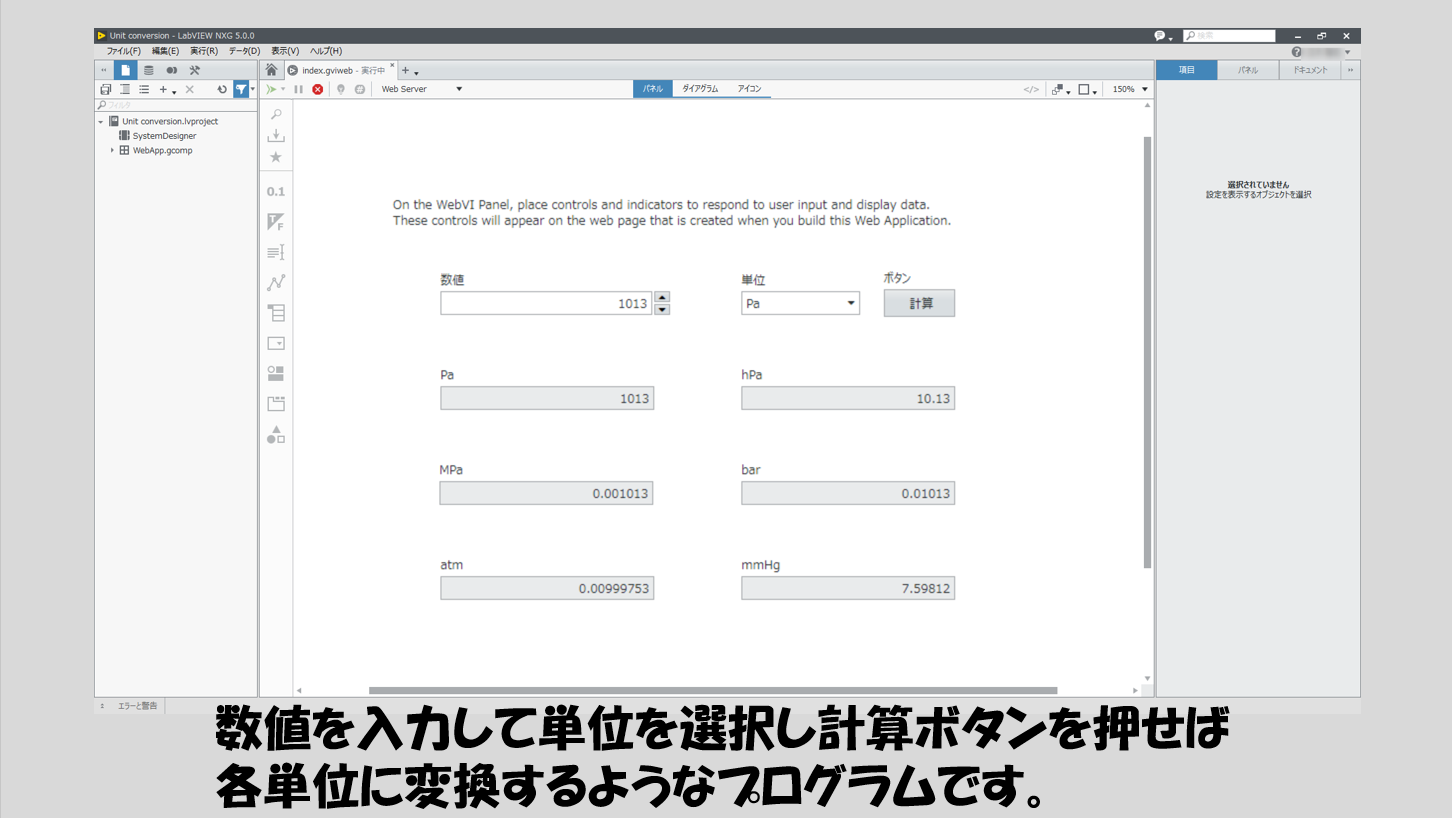Click the save-all icon in project toolbar

point(105,89)
